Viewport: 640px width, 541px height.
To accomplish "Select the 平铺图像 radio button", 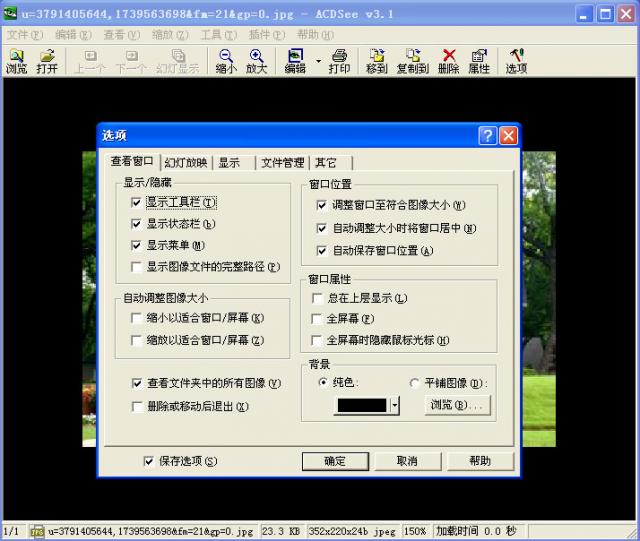I will click(x=415, y=383).
